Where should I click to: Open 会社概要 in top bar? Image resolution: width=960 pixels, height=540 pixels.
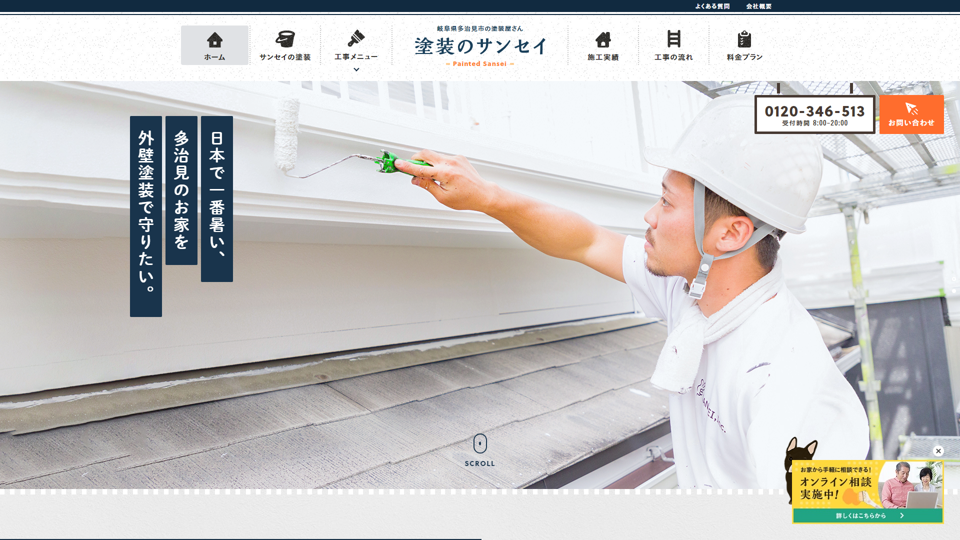tap(759, 6)
